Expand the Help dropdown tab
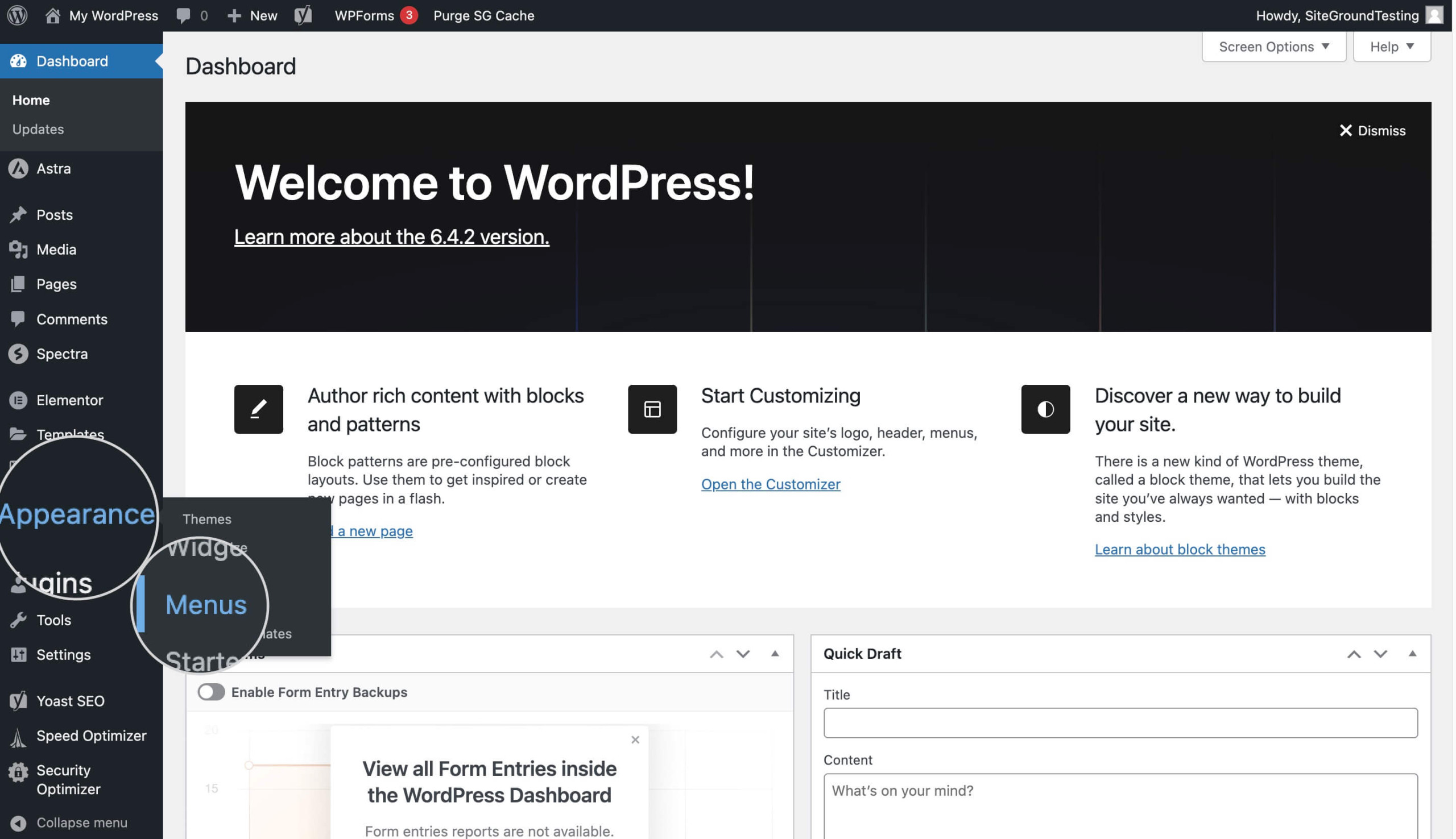The width and height of the screenshot is (1456, 839). pyautogui.click(x=1391, y=46)
